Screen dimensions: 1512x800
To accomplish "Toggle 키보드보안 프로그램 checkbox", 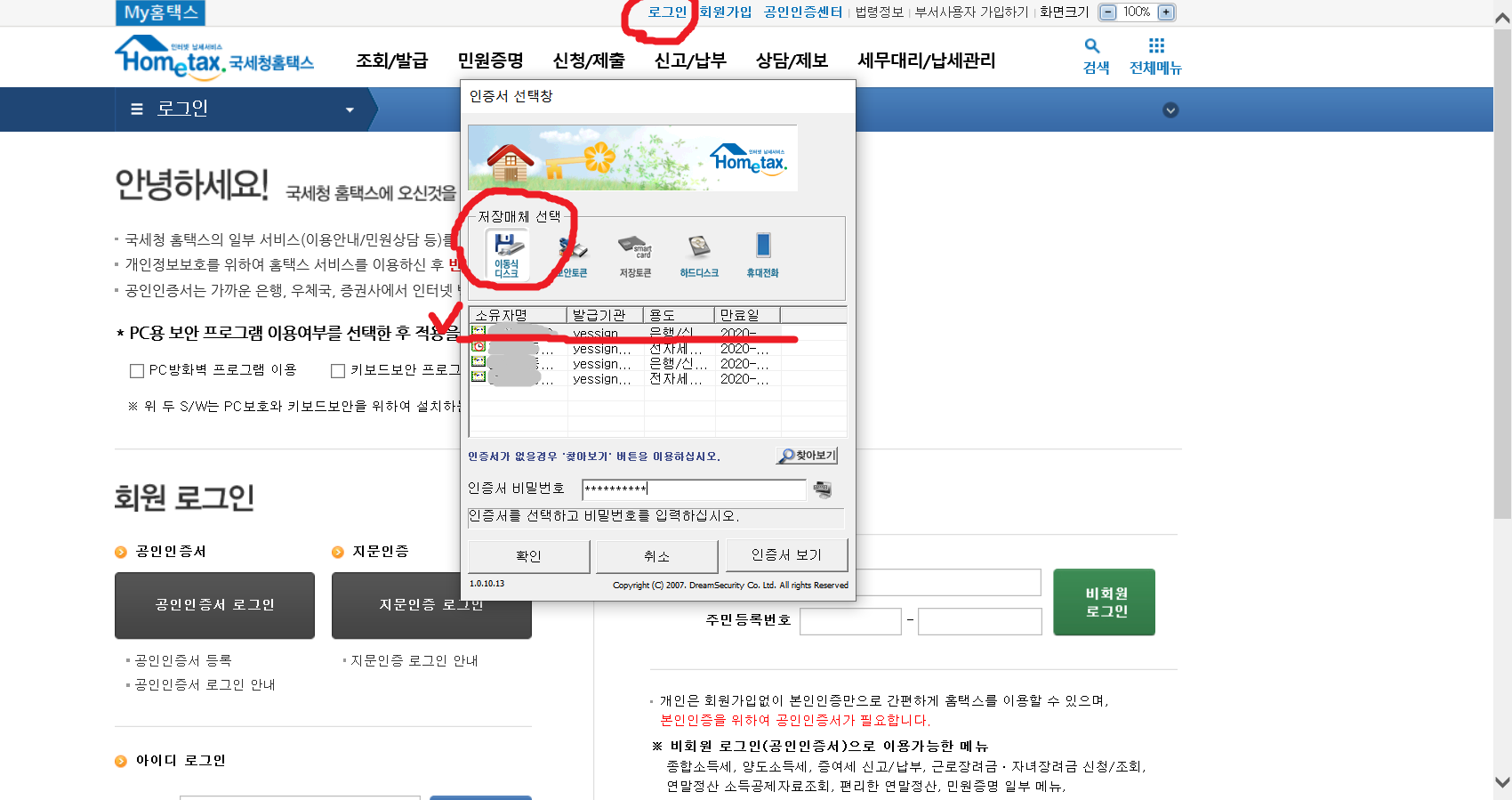I will point(338,371).
